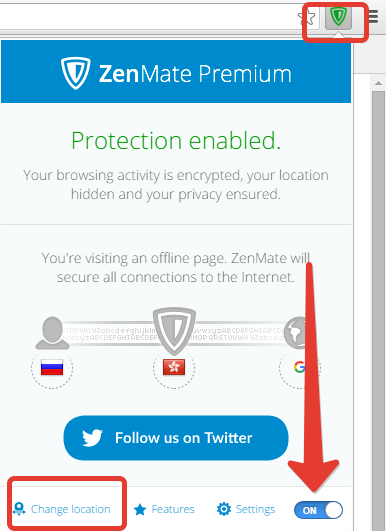Click the white ZenMate shield logo in header
This screenshot has width=386, height=531.
[76, 73]
